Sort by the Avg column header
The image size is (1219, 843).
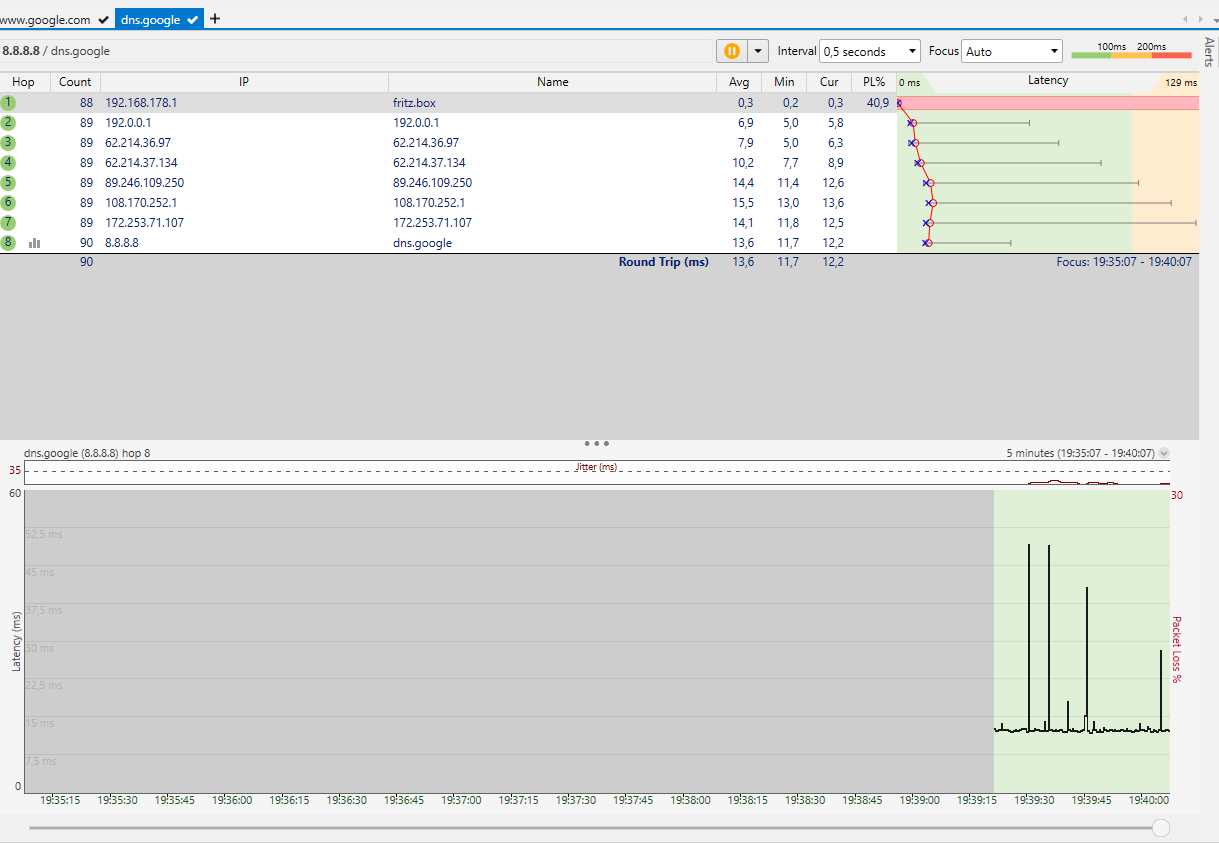tap(739, 82)
